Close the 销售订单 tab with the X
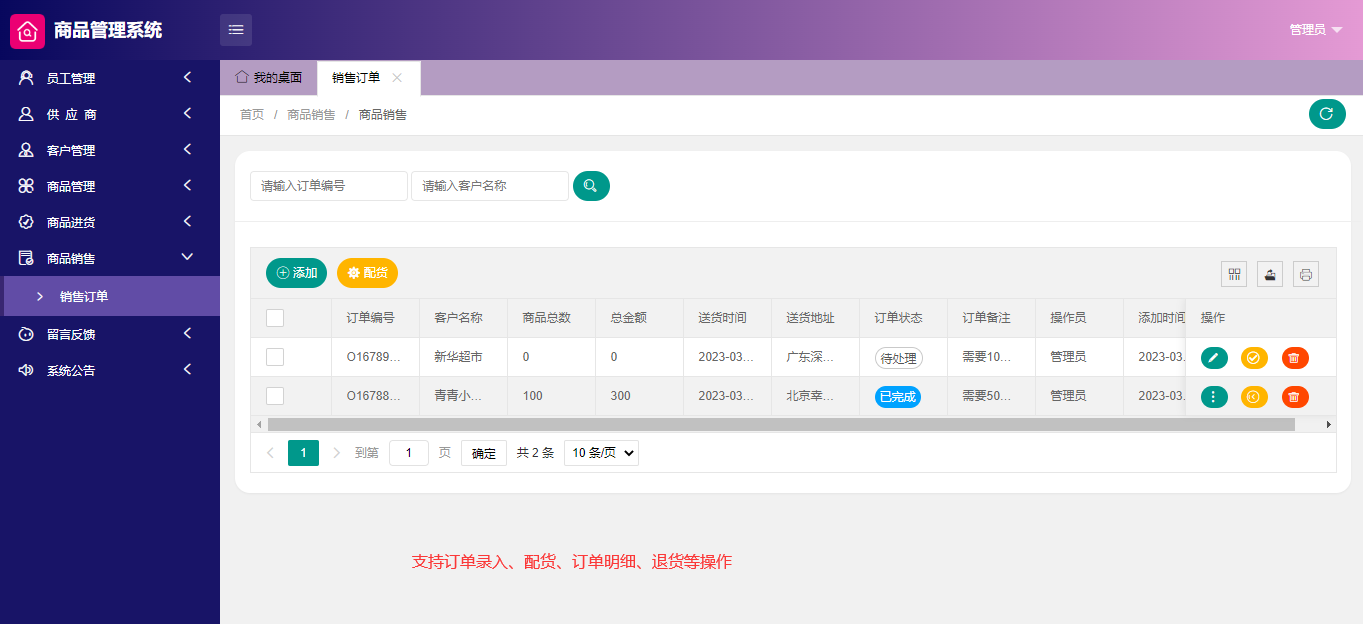This screenshot has height=624, width=1363. click(397, 77)
